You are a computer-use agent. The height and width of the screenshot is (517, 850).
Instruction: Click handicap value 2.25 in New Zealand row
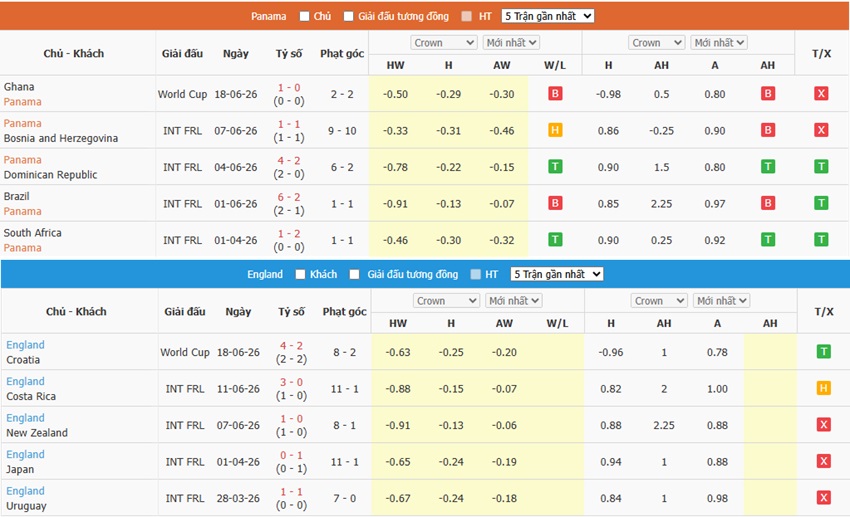664,425
